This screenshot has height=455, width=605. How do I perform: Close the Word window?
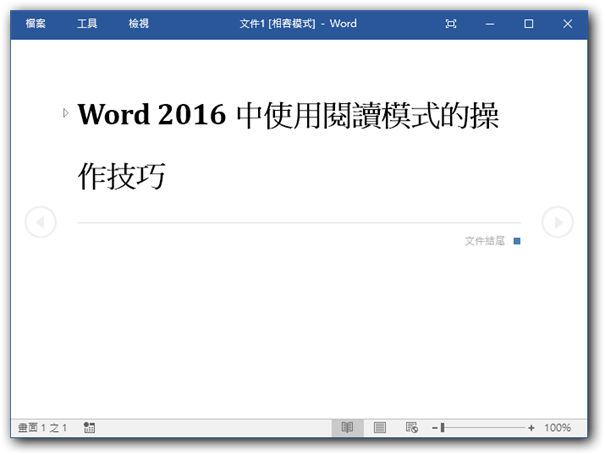[x=567, y=24]
